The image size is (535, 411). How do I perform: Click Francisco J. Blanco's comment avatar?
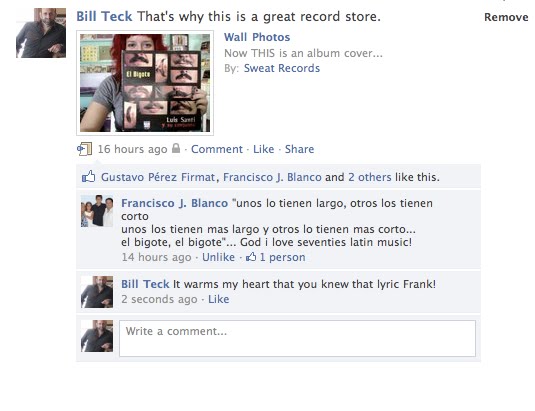pyautogui.click(x=97, y=211)
